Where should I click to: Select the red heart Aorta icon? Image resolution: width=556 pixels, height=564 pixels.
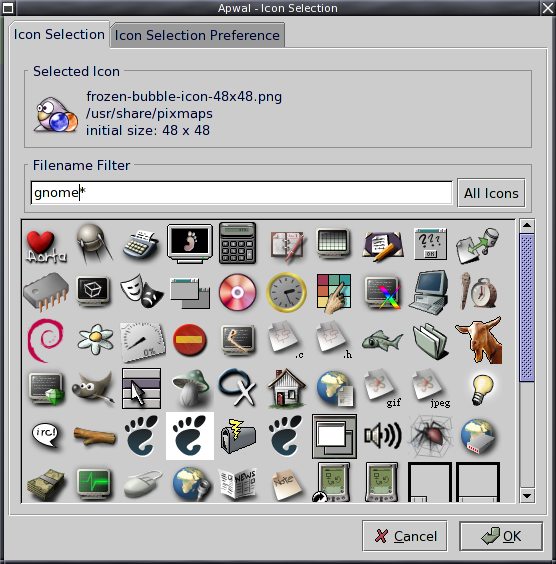[46, 246]
